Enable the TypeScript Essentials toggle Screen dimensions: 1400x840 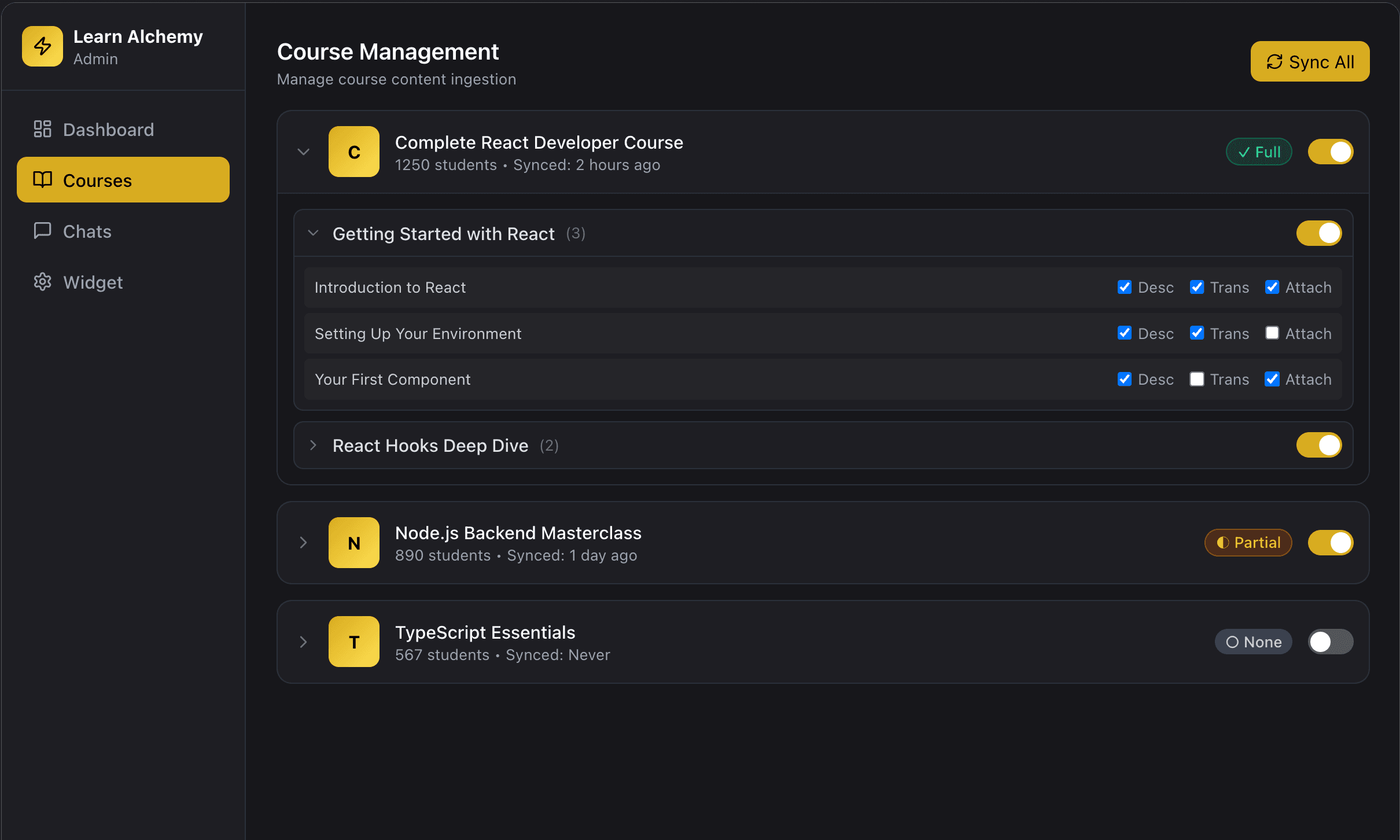coord(1331,642)
